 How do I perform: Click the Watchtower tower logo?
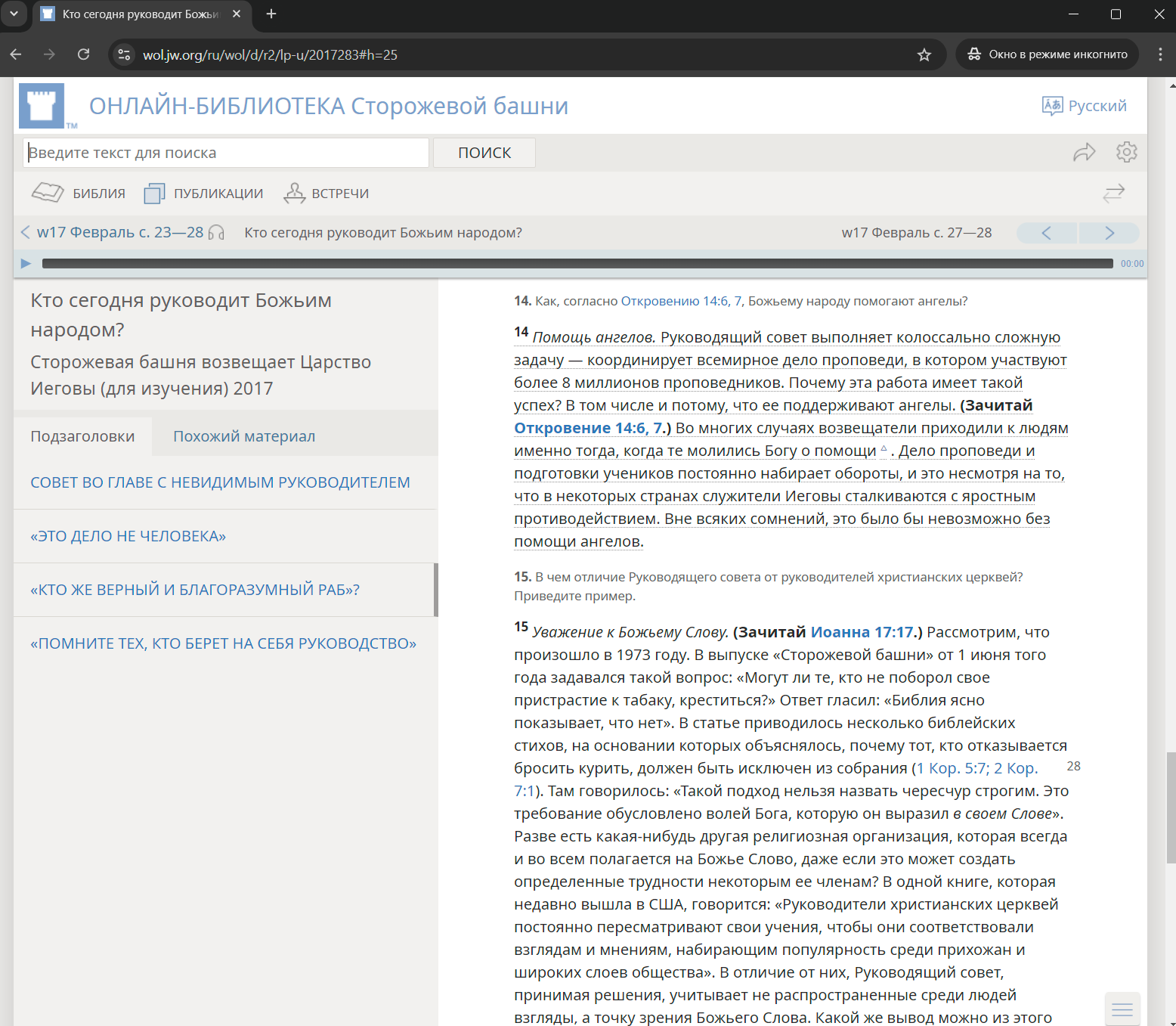pos(42,106)
